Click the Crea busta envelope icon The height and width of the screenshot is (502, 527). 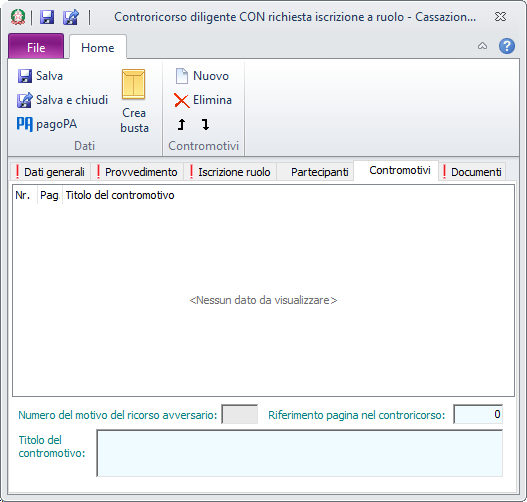(x=133, y=85)
